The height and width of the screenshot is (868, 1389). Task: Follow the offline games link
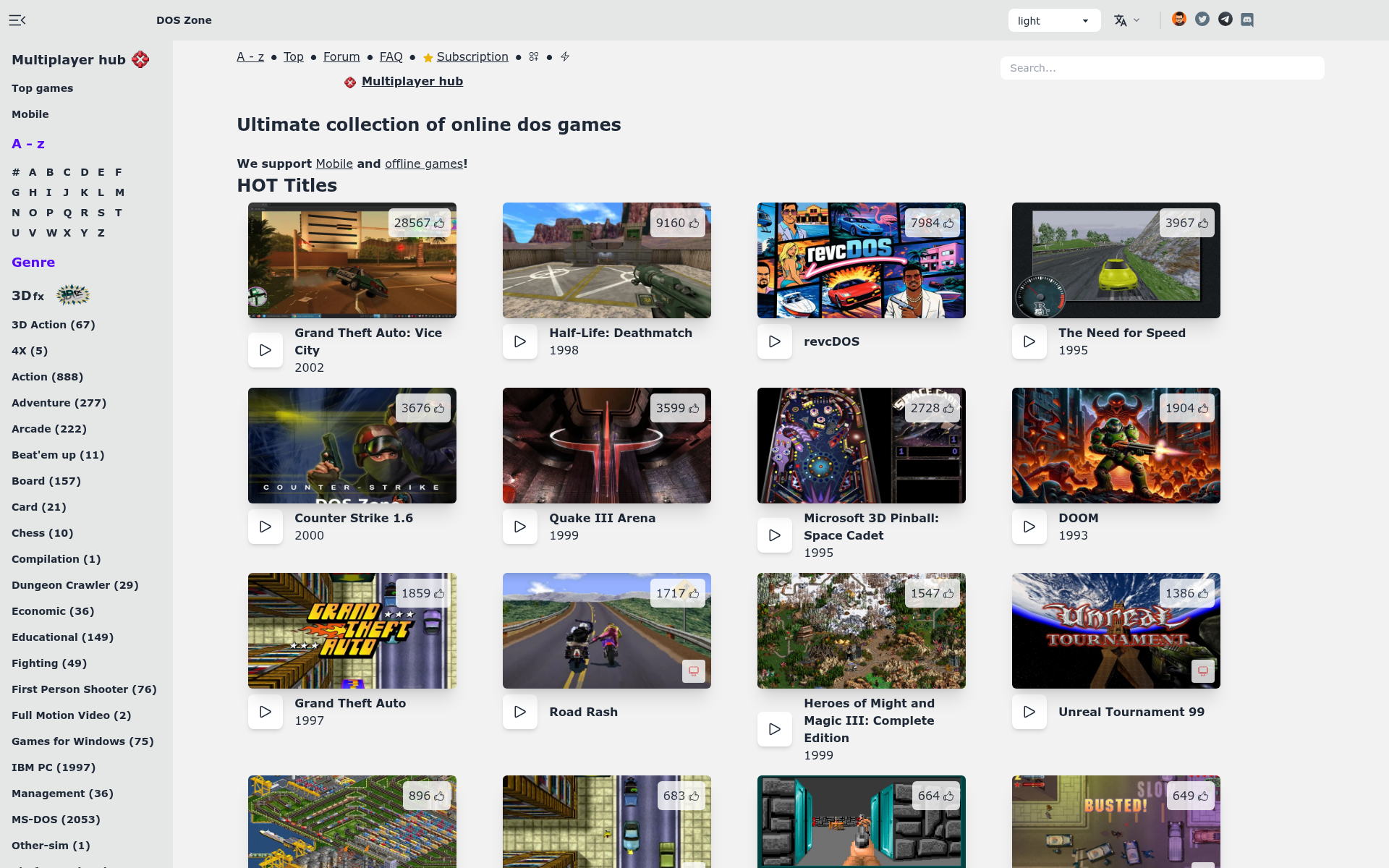coord(424,163)
